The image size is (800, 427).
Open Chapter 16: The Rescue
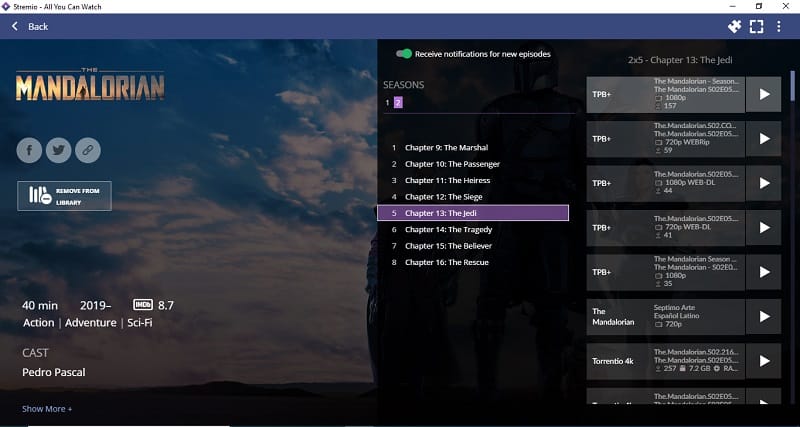(472, 262)
